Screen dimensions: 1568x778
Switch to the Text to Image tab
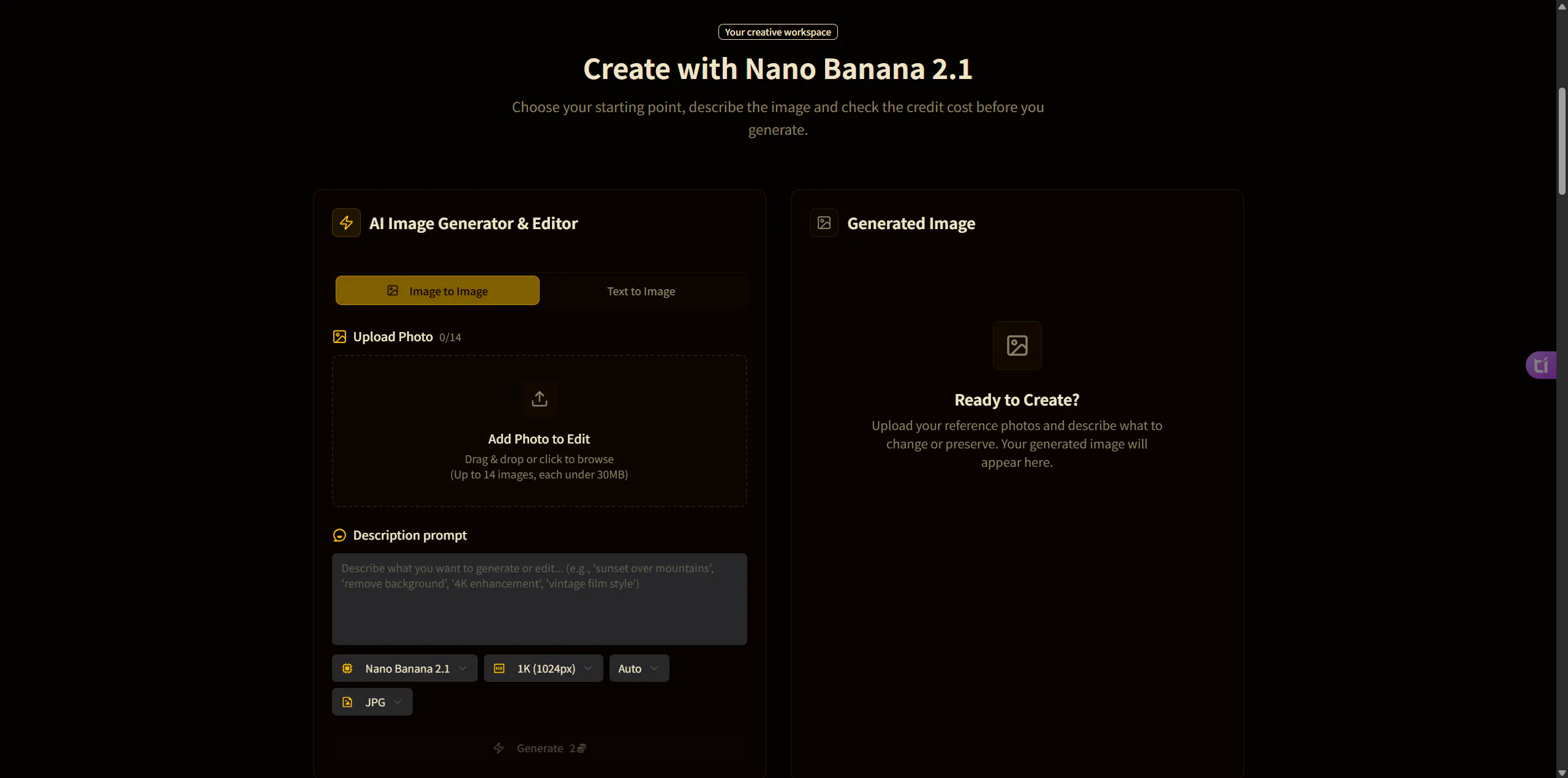pyautogui.click(x=641, y=291)
